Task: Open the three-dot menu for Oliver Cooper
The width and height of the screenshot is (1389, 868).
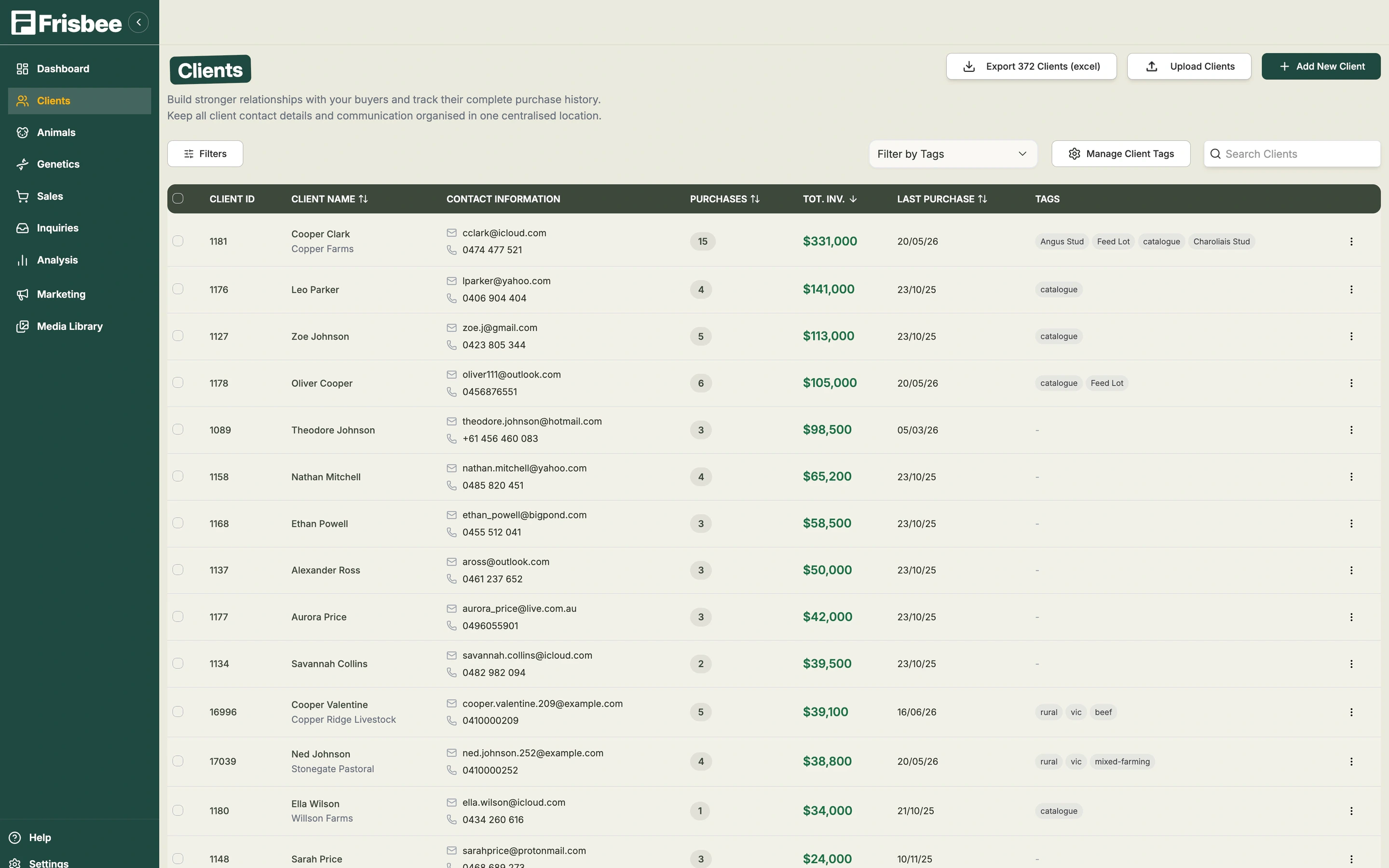Action: click(x=1351, y=383)
